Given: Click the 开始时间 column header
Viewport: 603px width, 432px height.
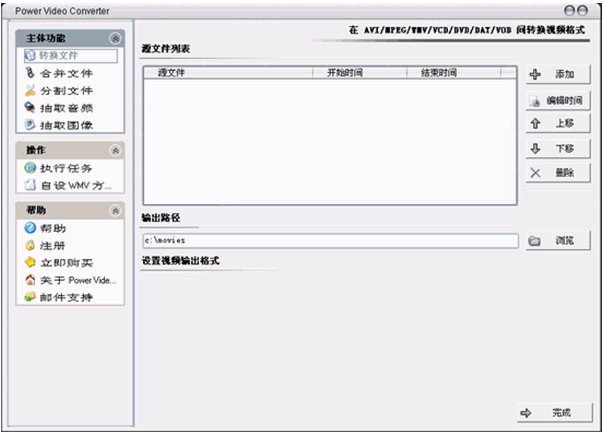Looking at the screenshot, I should (344, 73).
